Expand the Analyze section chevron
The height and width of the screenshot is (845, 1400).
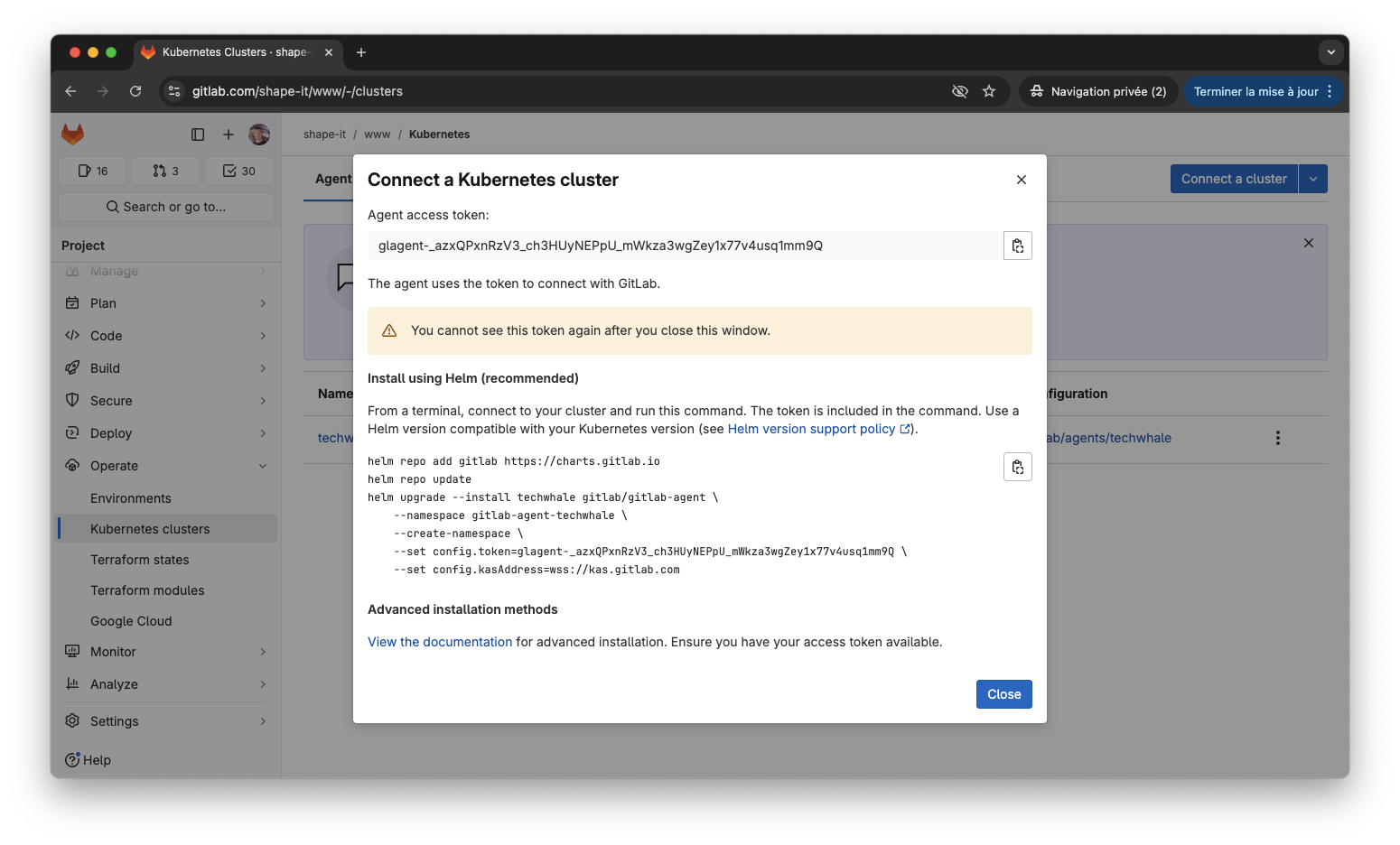point(263,684)
